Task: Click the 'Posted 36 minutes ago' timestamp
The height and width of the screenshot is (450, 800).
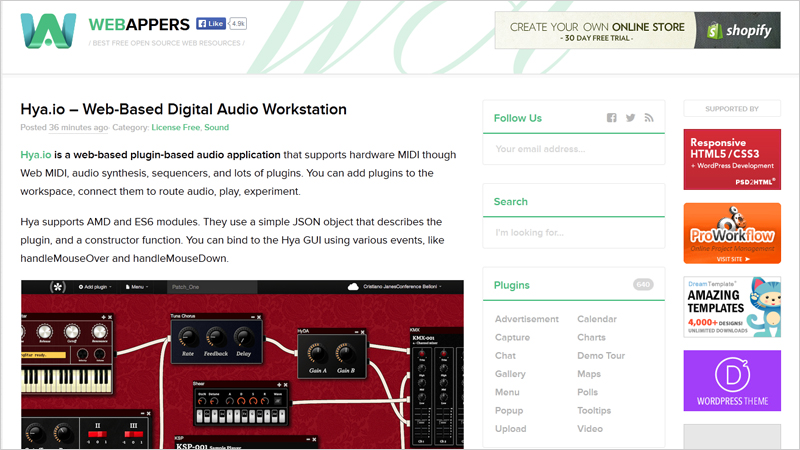Action: (64, 128)
